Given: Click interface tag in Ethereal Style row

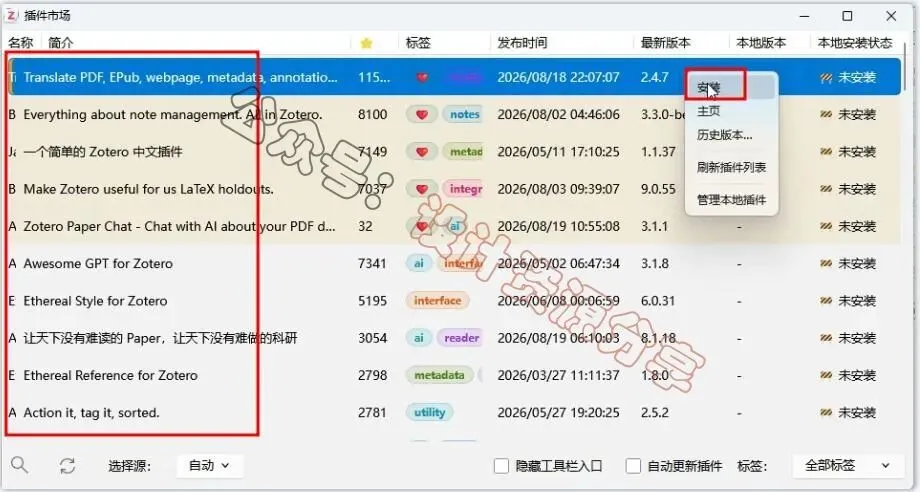Looking at the screenshot, I should [x=438, y=301].
